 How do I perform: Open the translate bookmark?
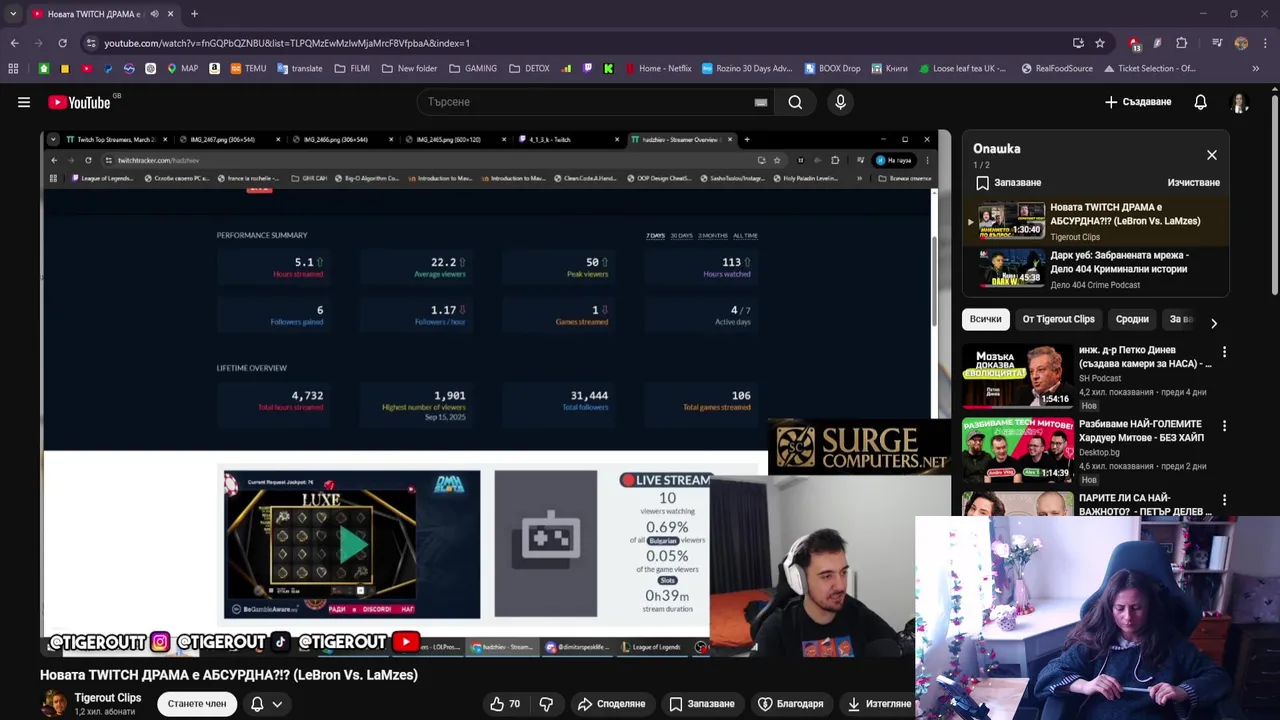pyautogui.click(x=299, y=69)
